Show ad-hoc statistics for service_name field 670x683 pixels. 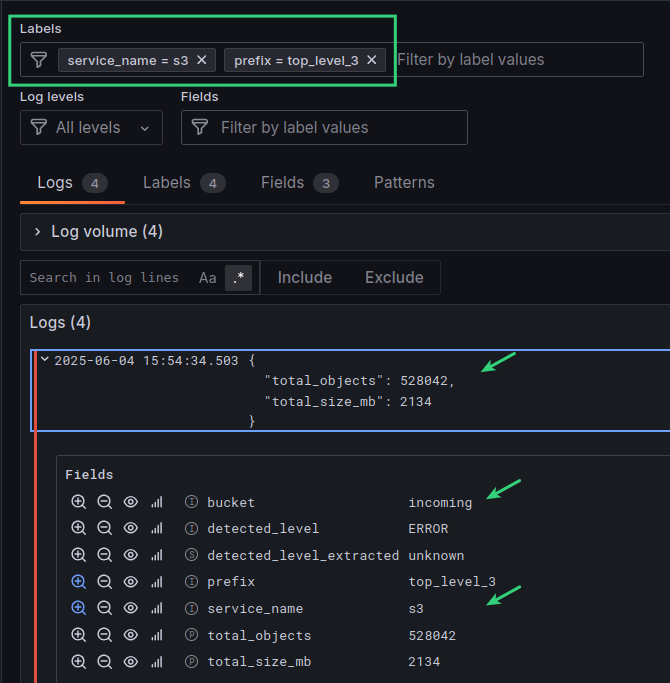[x=157, y=608]
